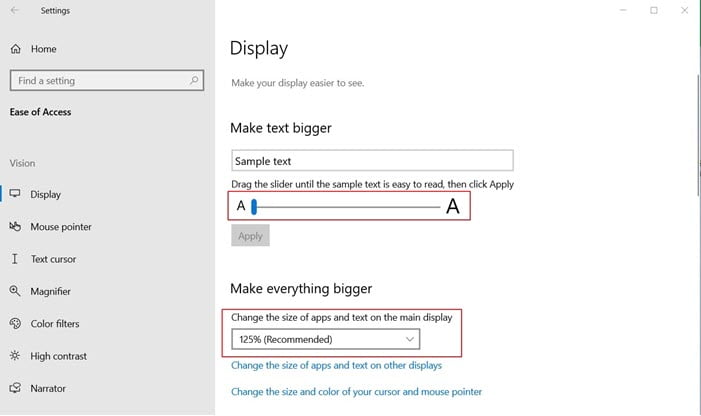701x416 pixels.
Task: Open Narrator settings label
Action: pyautogui.click(x=48, y=388)
